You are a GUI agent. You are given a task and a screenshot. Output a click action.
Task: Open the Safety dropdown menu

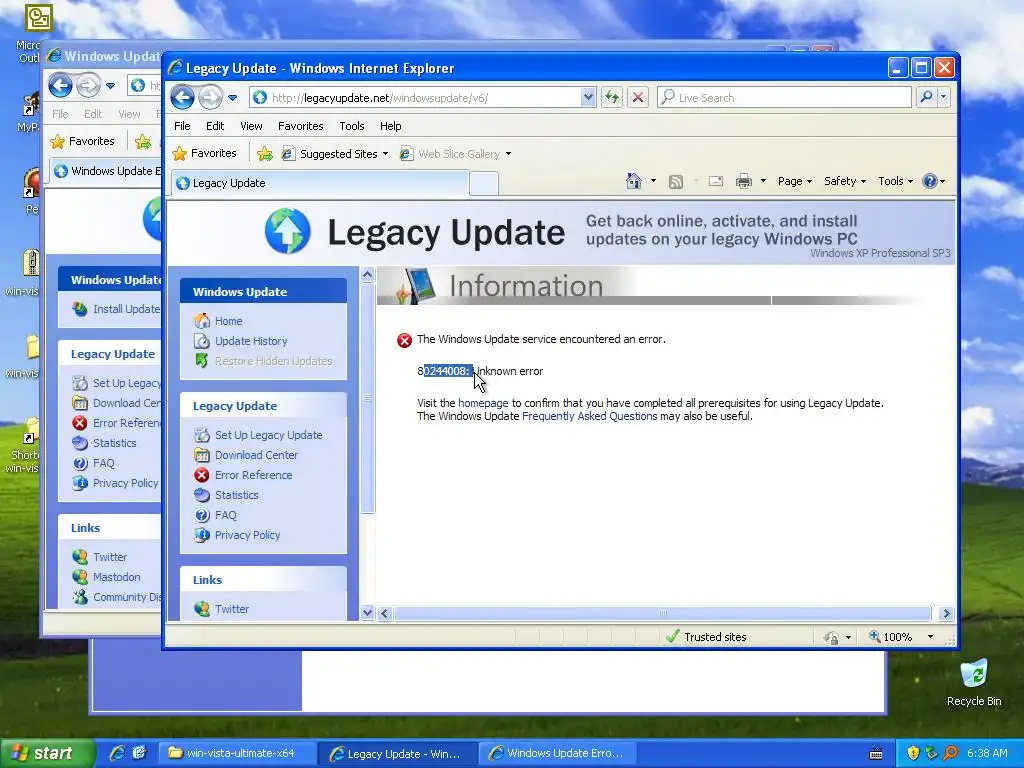click(x=844, y=181)
